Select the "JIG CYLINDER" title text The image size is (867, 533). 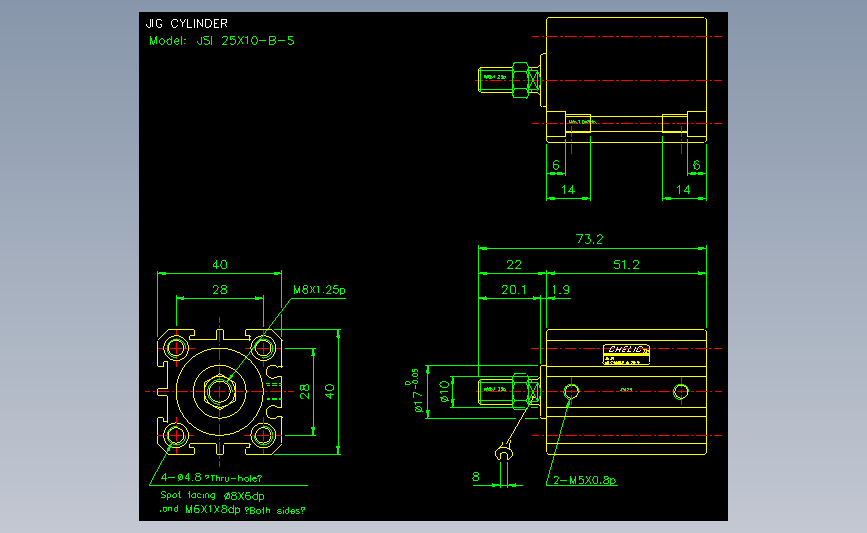pos(186,24)
